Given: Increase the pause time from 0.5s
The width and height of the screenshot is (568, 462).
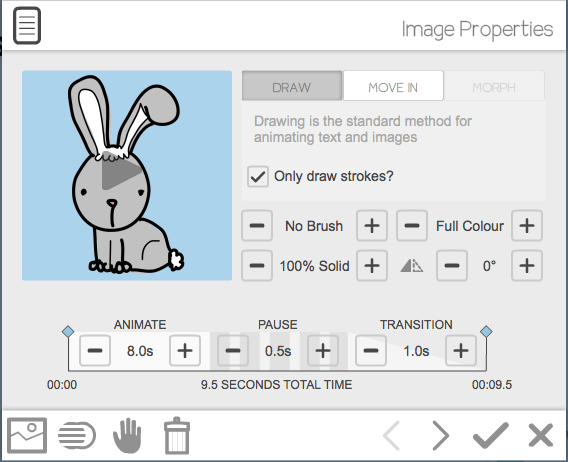Looking at the screenshot, I should pyautogui.click(x=323, y=350).
